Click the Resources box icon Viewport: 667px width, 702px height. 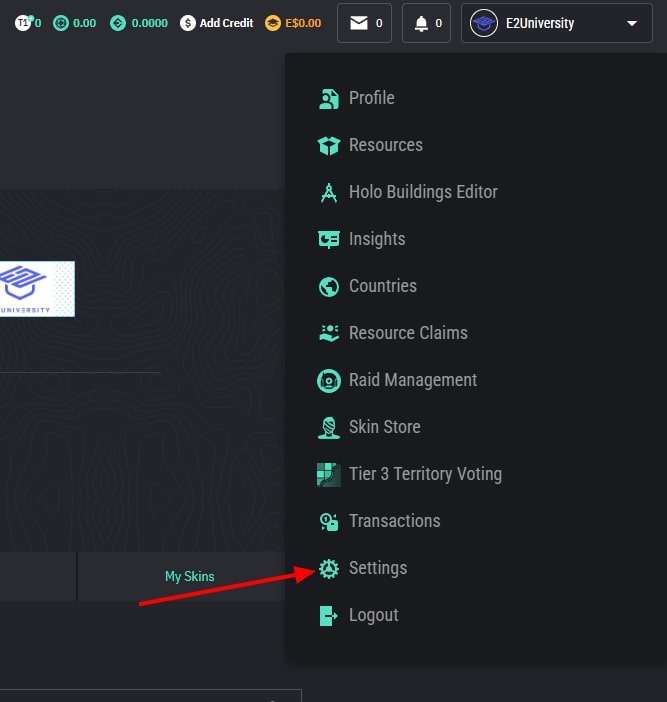click(329, 145)
